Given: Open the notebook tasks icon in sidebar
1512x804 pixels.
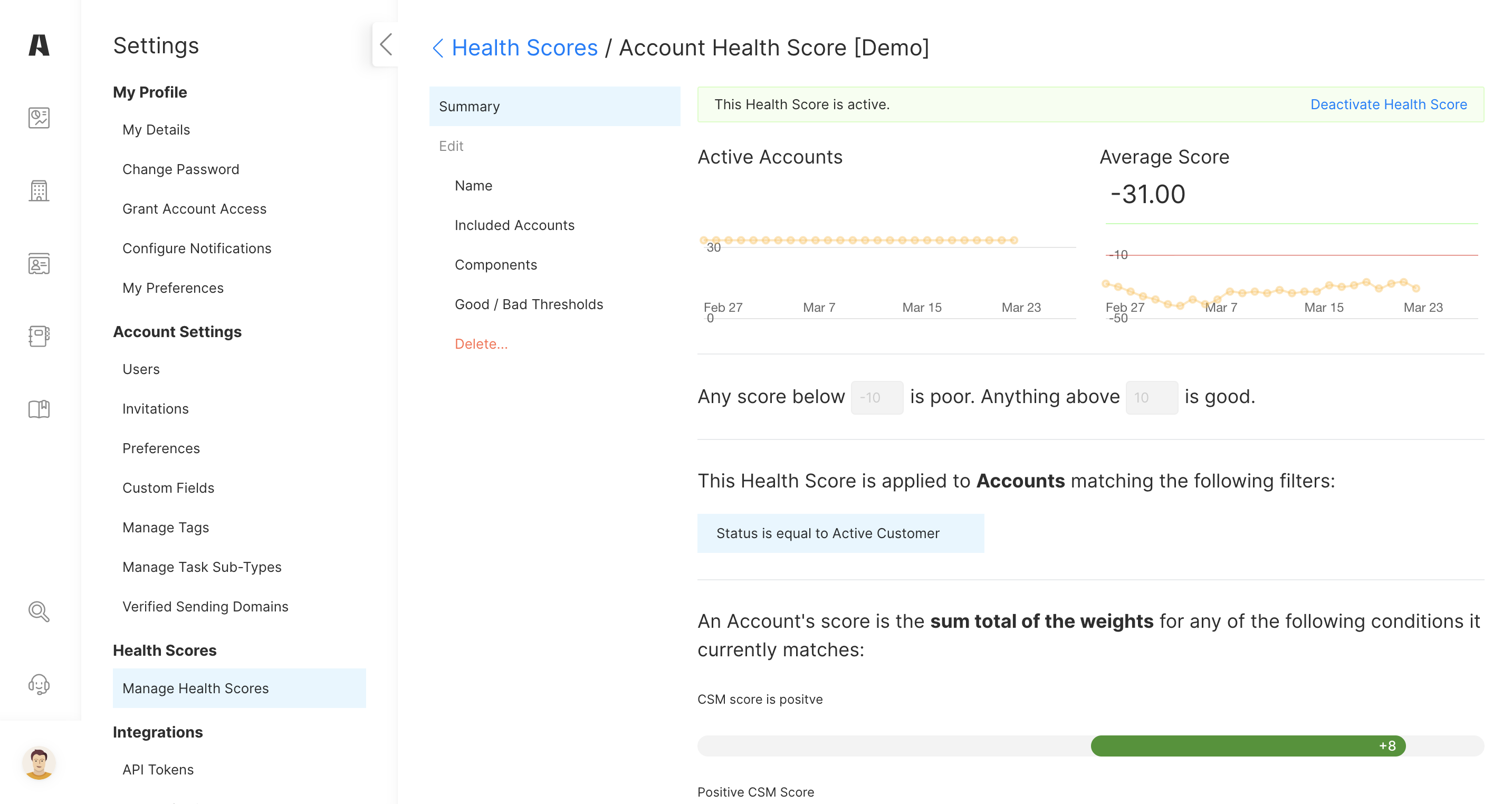Looking at the screenshot, I should (39, 336).
